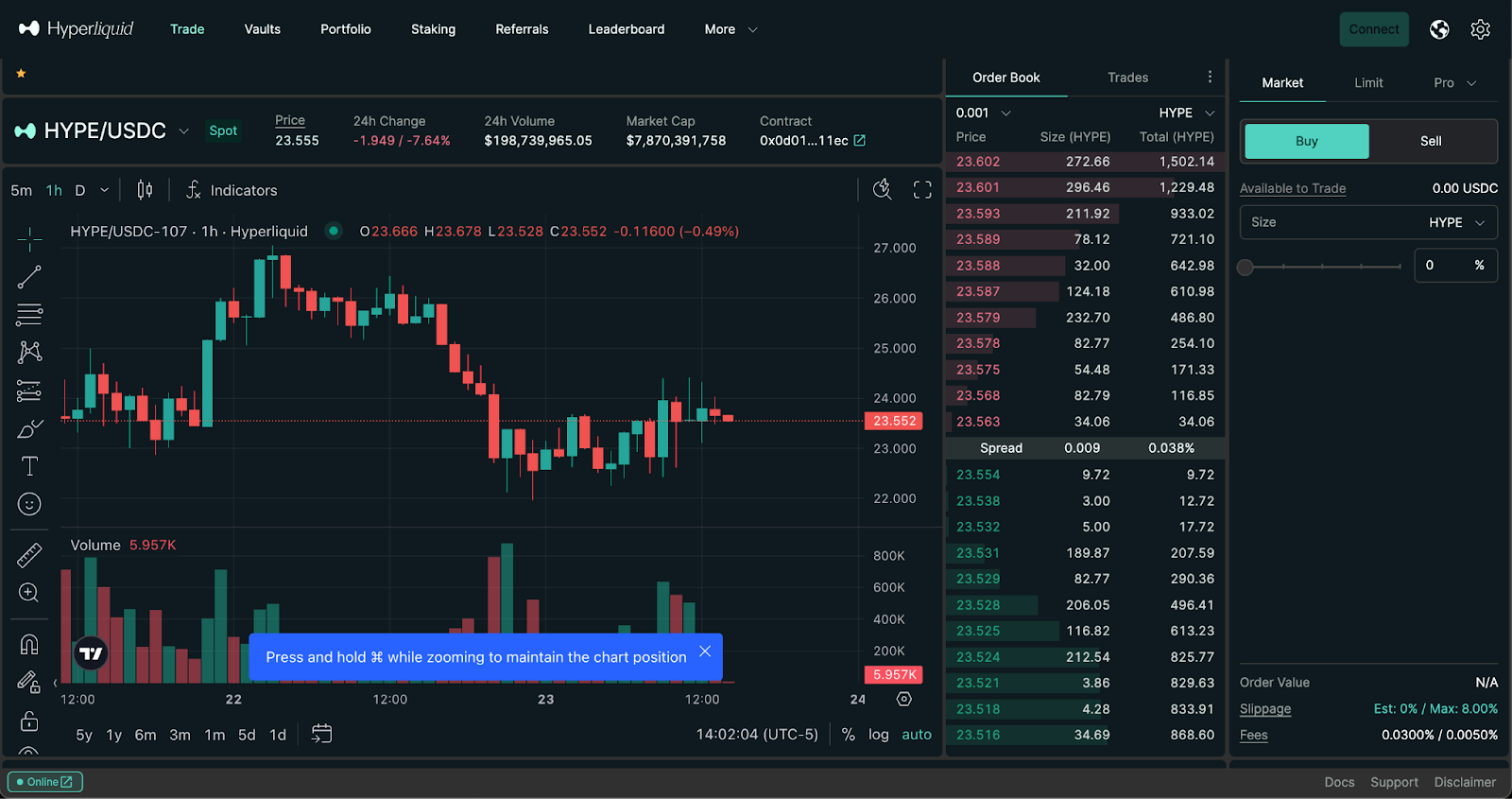
Task: Open the Leaderboard page
Action: pyautogui.click(x=627, y=29)
